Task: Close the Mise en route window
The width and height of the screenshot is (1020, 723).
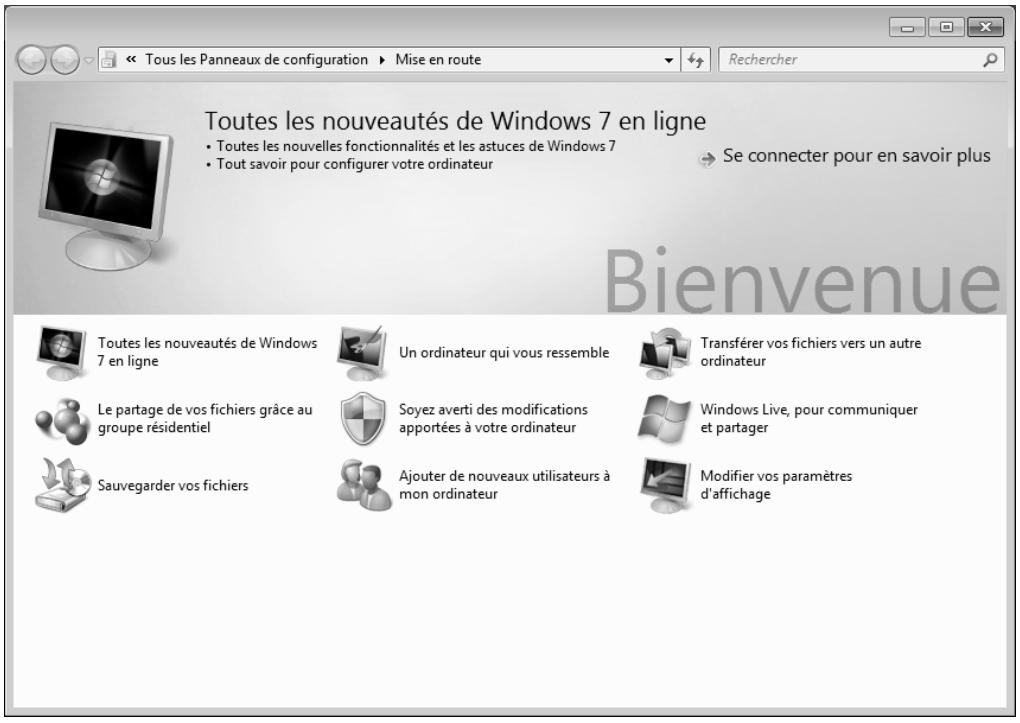Action: click(986, 27)
